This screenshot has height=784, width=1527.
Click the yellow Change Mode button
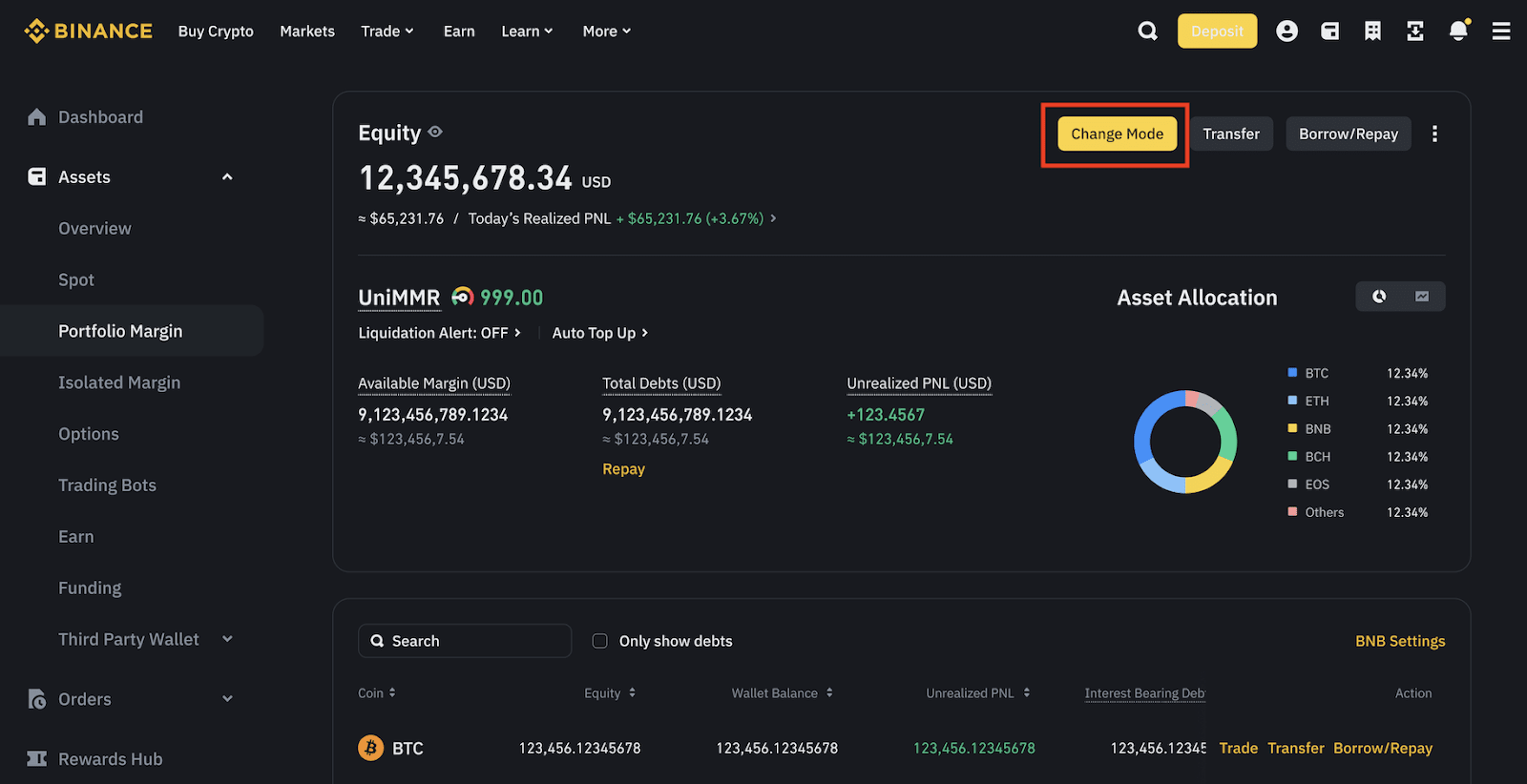(x=1117, y=134)
